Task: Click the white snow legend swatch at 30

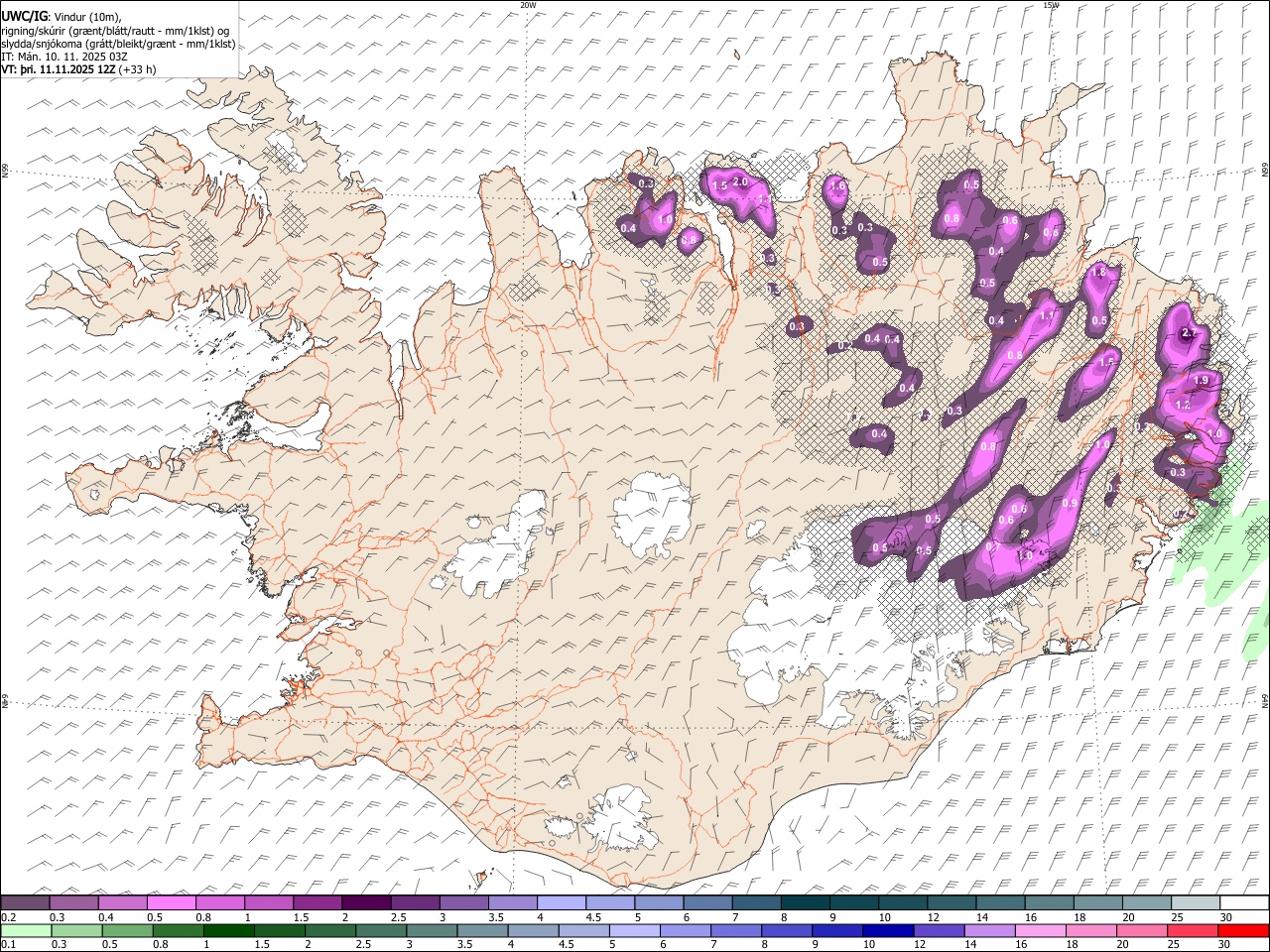Action: 1244,902
